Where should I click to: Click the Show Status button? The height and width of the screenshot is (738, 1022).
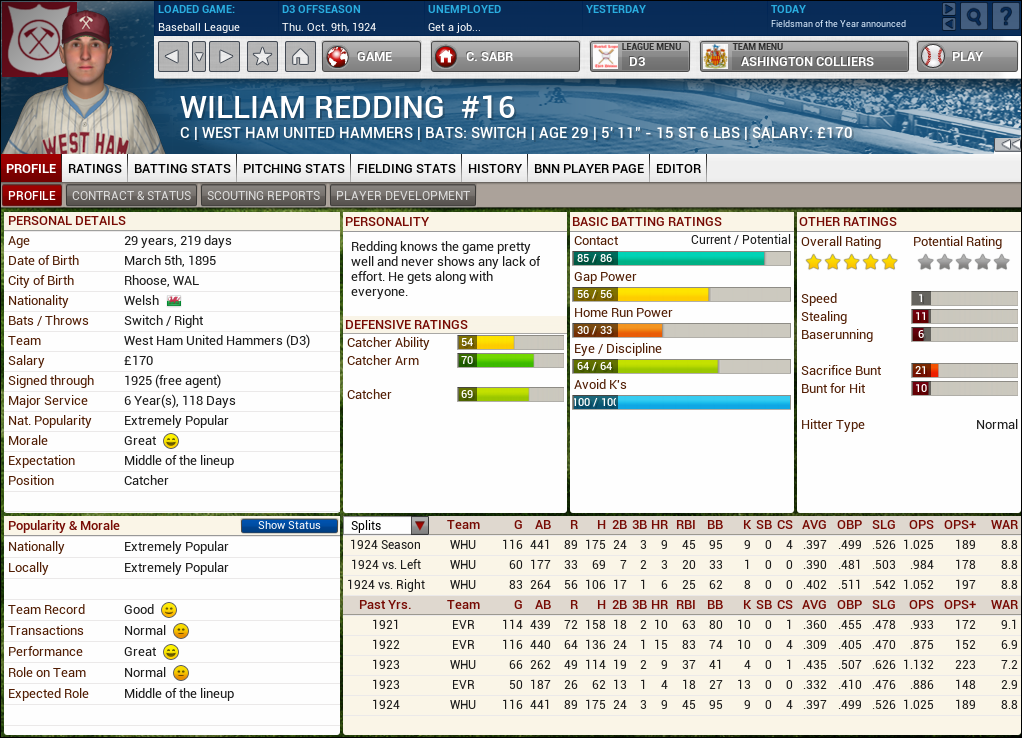tap(289, 525)
